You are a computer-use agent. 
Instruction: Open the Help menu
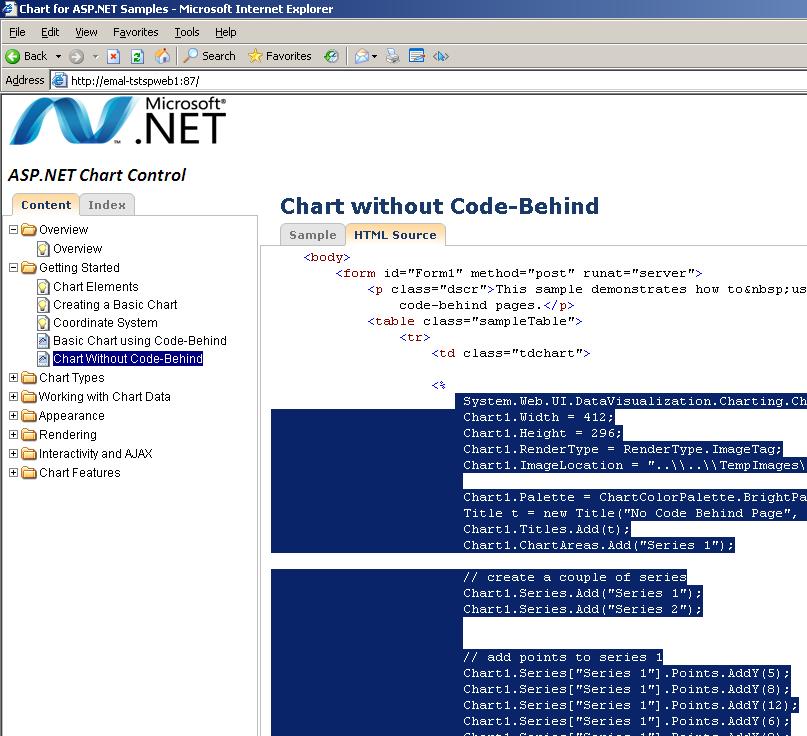tap(225, 32)
